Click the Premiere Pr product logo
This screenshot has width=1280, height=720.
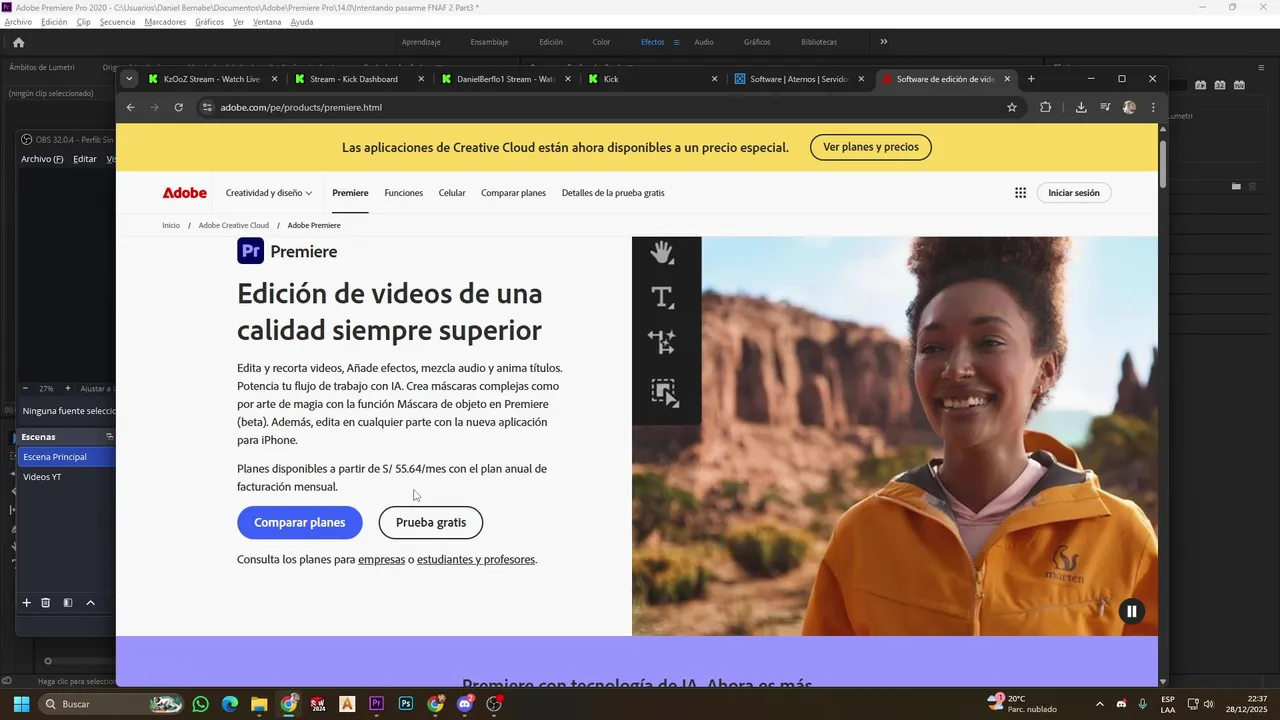point(250,251)
